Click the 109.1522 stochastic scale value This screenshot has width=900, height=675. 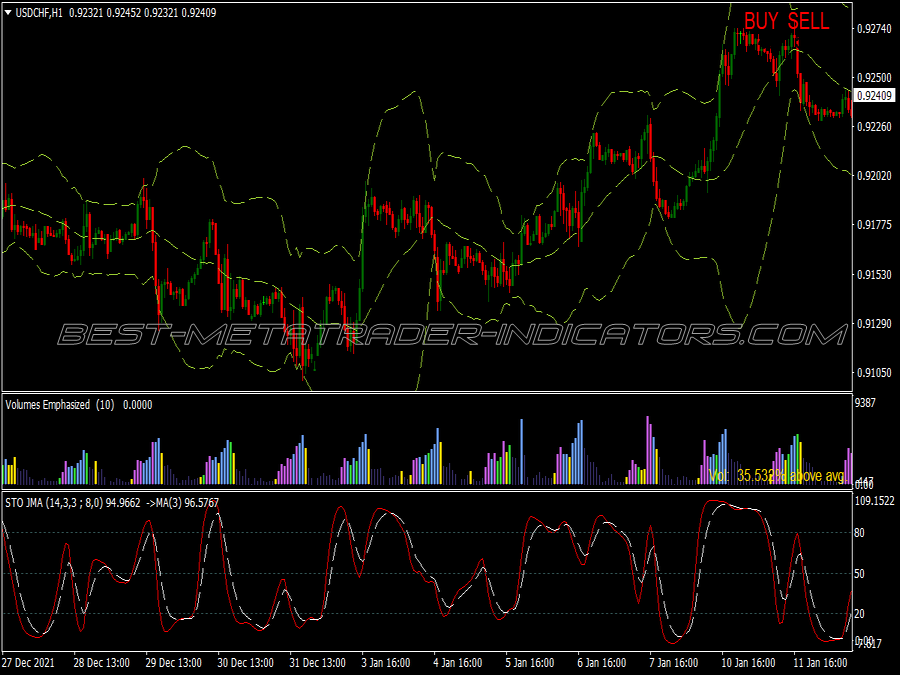874,501
